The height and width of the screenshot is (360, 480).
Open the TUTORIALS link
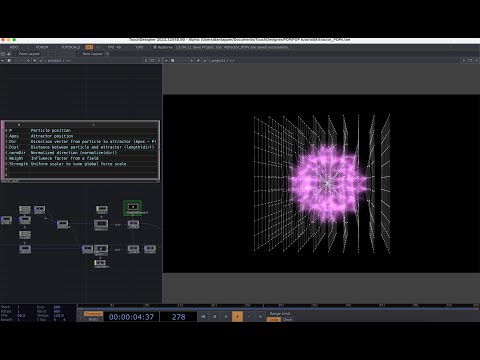(x=70, y=47)
